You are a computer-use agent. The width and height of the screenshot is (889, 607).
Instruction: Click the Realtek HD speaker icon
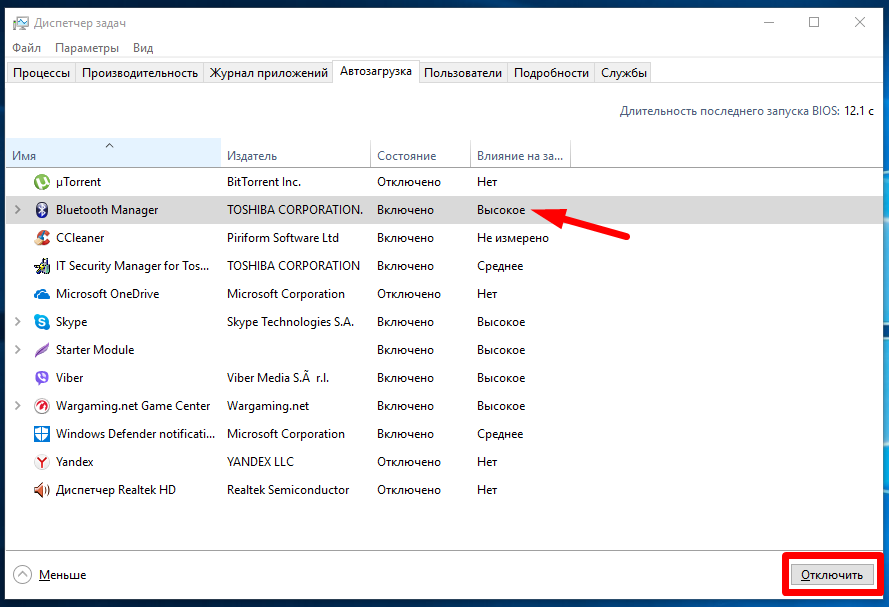tap(42, 490)
